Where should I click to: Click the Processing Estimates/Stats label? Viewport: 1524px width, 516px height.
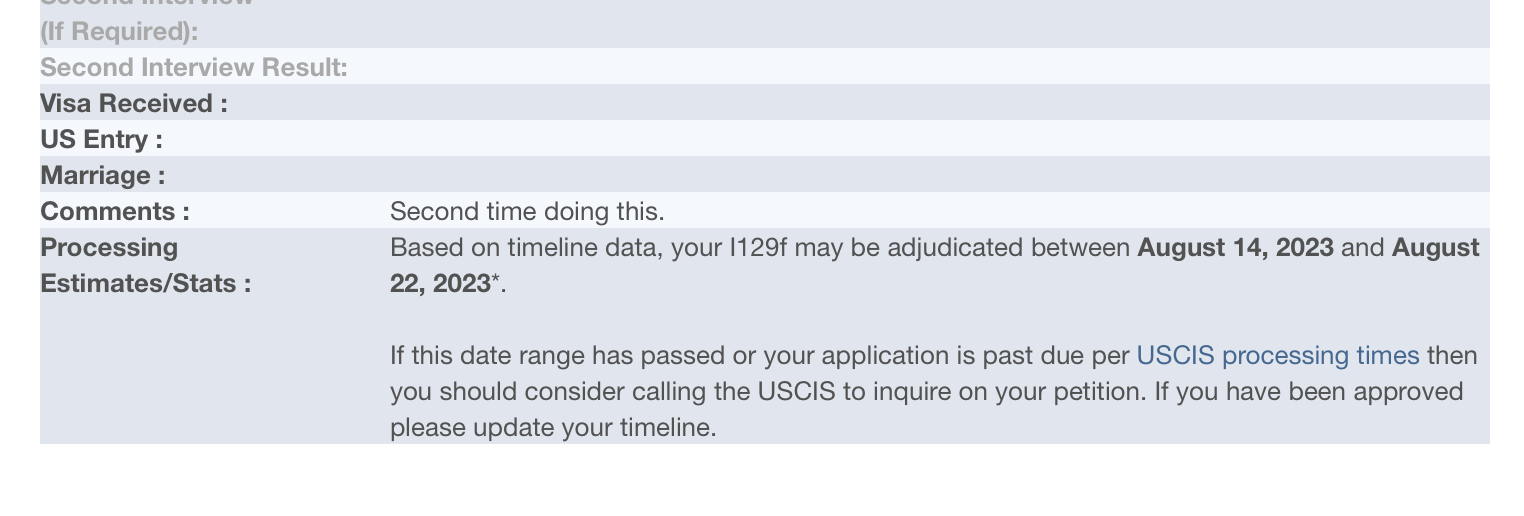pos(144,265)
